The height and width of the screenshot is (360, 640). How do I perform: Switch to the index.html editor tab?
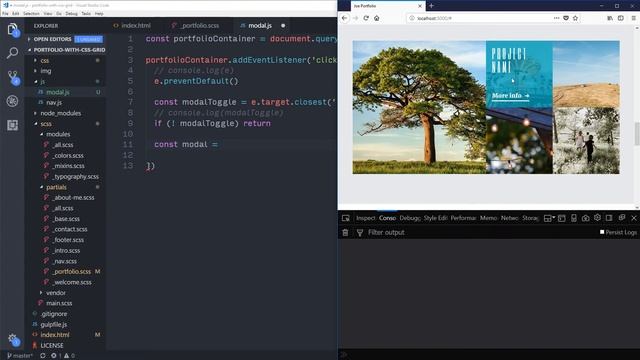(132, 25)
